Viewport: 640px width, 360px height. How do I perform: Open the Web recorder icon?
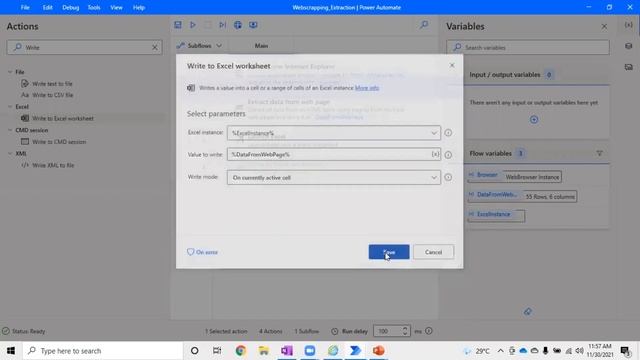238,25
